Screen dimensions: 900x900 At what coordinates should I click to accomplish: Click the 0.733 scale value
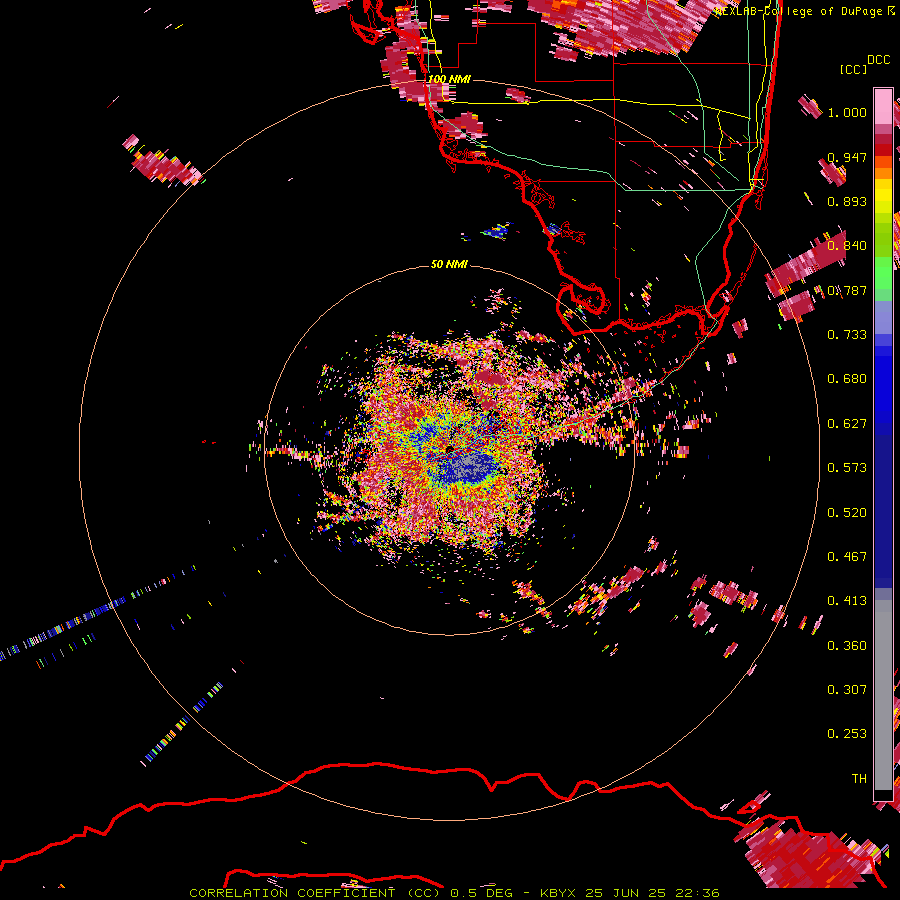tap(847, 335)
